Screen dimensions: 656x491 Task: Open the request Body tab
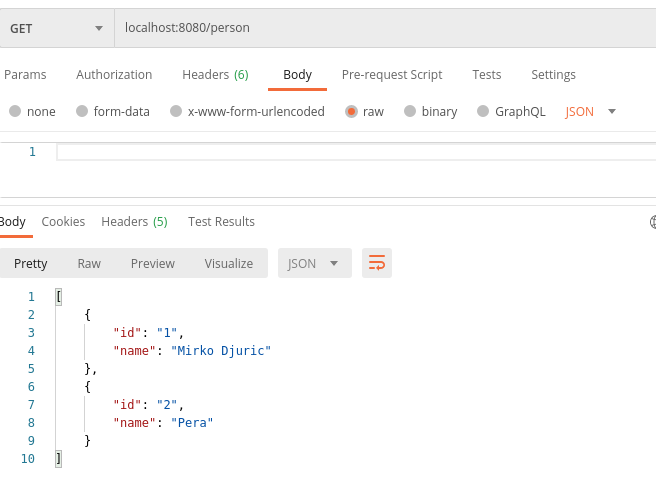pos(297,74)
